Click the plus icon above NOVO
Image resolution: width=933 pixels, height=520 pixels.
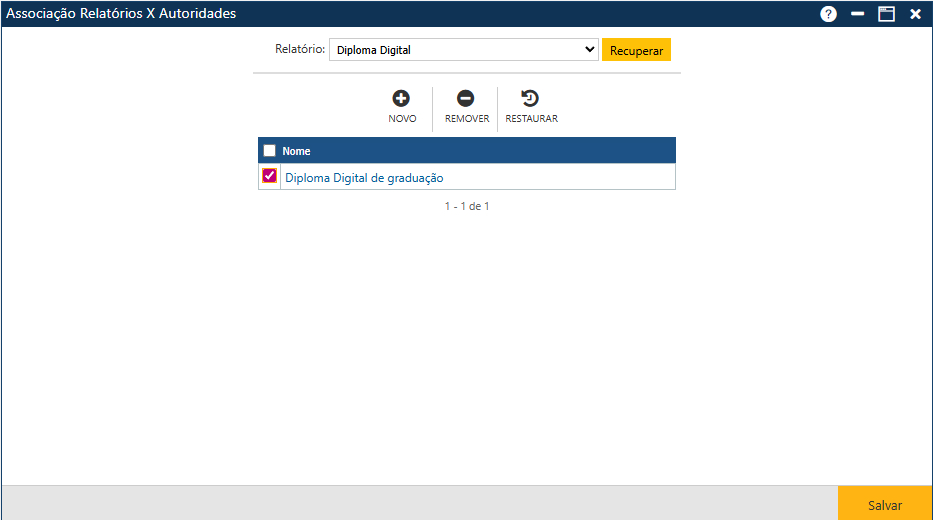[401, 98]
